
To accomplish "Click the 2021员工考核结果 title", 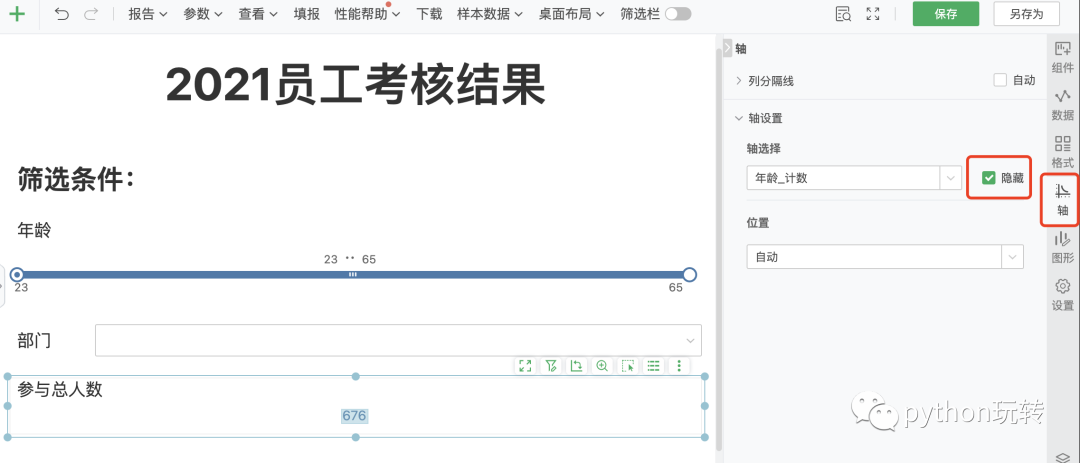I will pyautogui.click(x=355, y=84).
